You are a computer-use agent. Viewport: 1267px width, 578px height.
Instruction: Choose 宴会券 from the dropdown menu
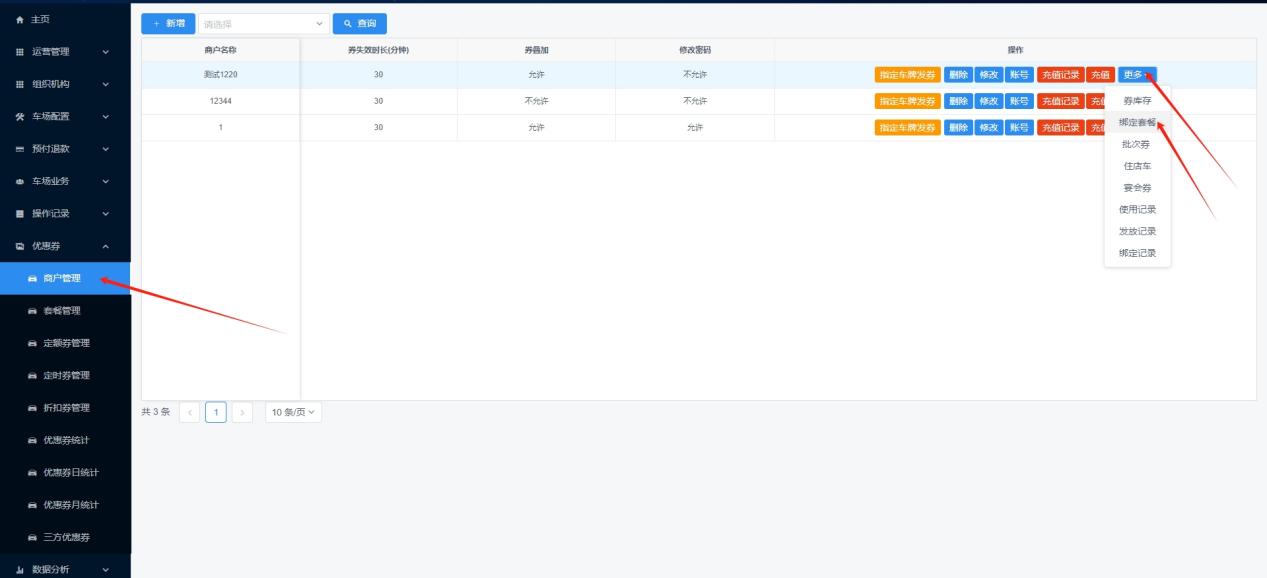tap(1137, 187)
